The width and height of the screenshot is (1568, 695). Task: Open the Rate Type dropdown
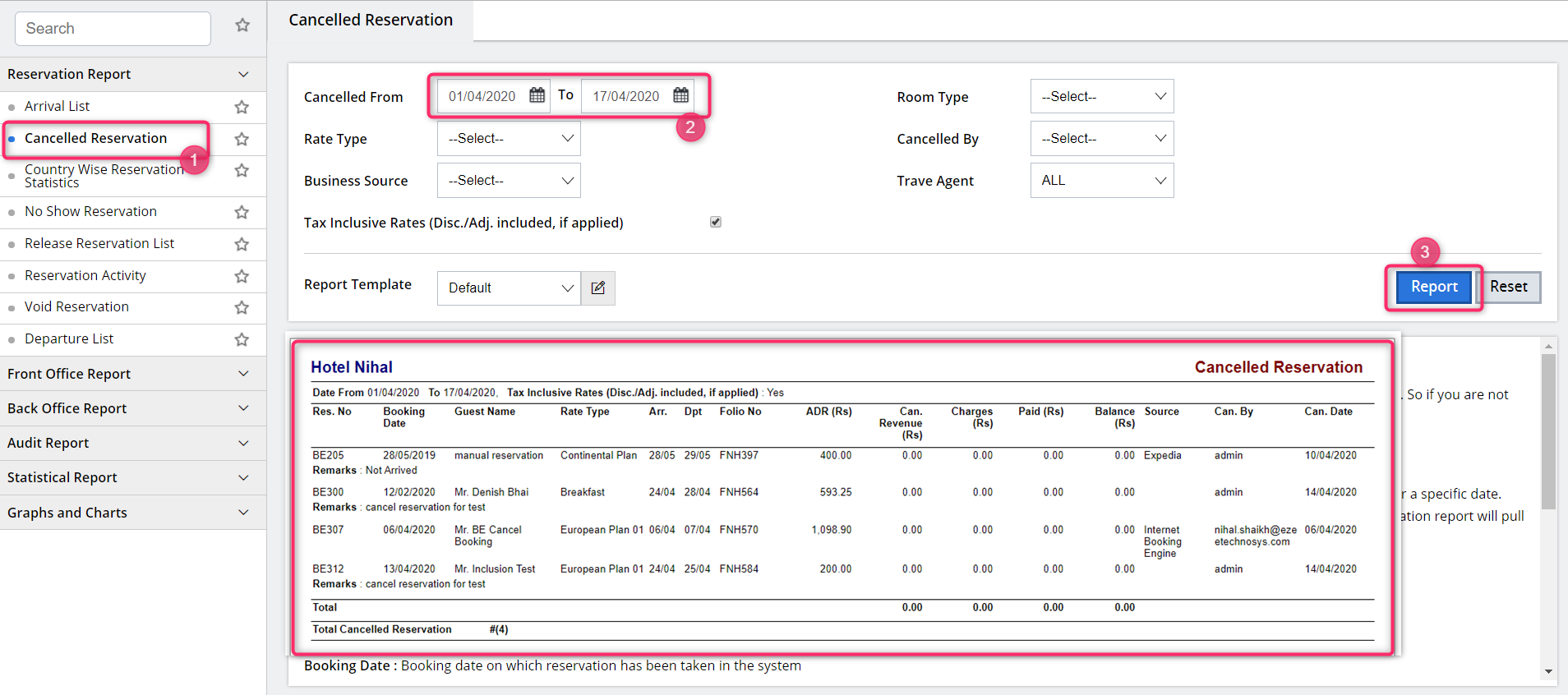coord(509,138)
